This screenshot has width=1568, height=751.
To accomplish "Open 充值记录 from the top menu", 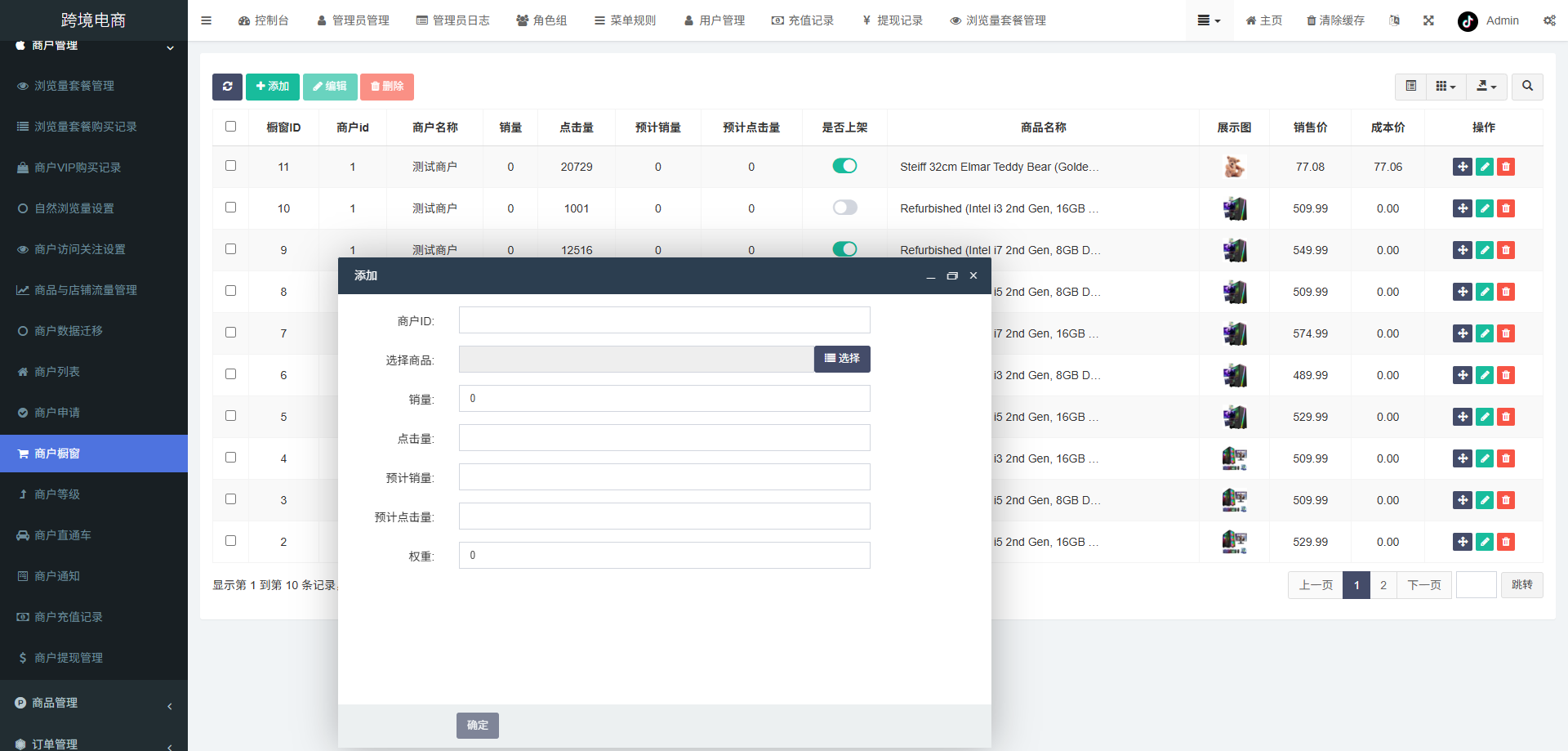I will [x=803, y=20].
